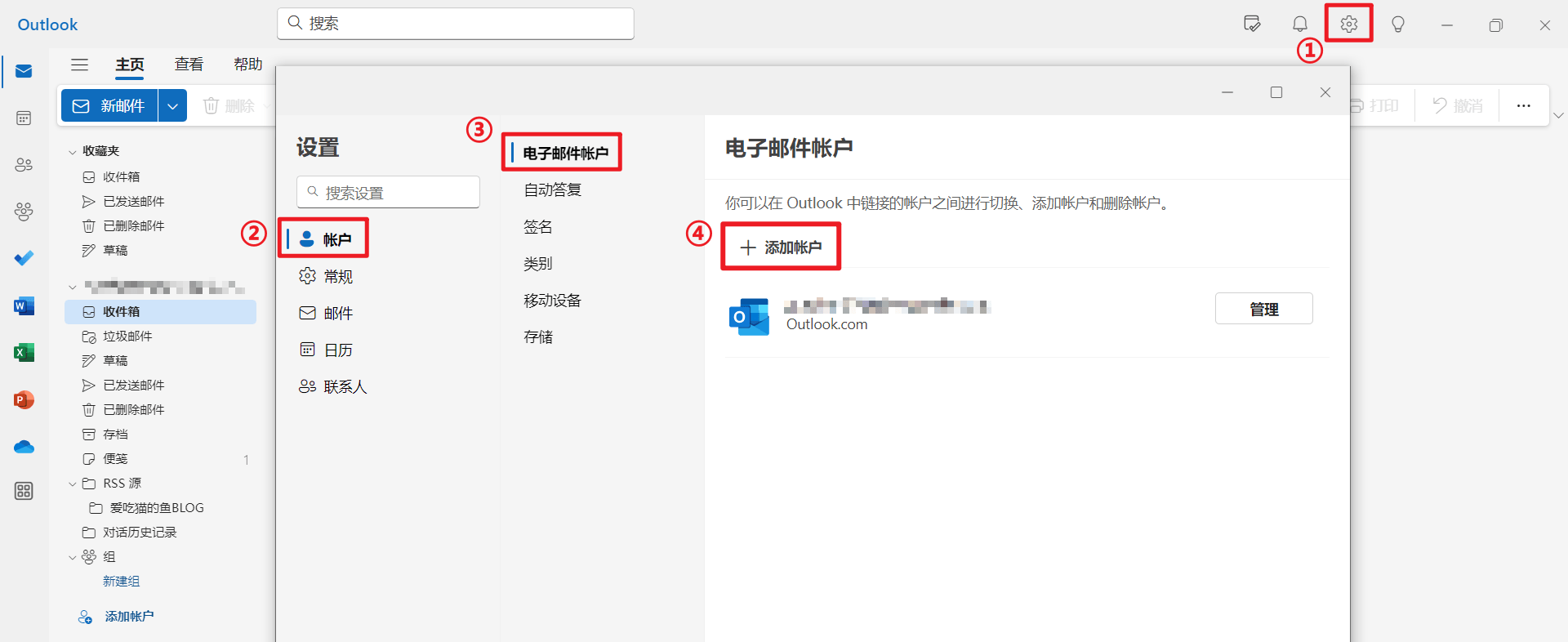Collapse the Favorites (收藏夹) folder group
1568x642 pixels.
click(x=73, y=152)
